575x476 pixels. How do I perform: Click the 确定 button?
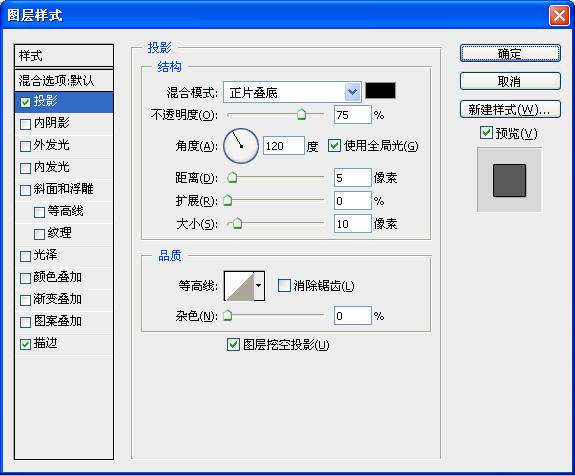click(510, 54)
